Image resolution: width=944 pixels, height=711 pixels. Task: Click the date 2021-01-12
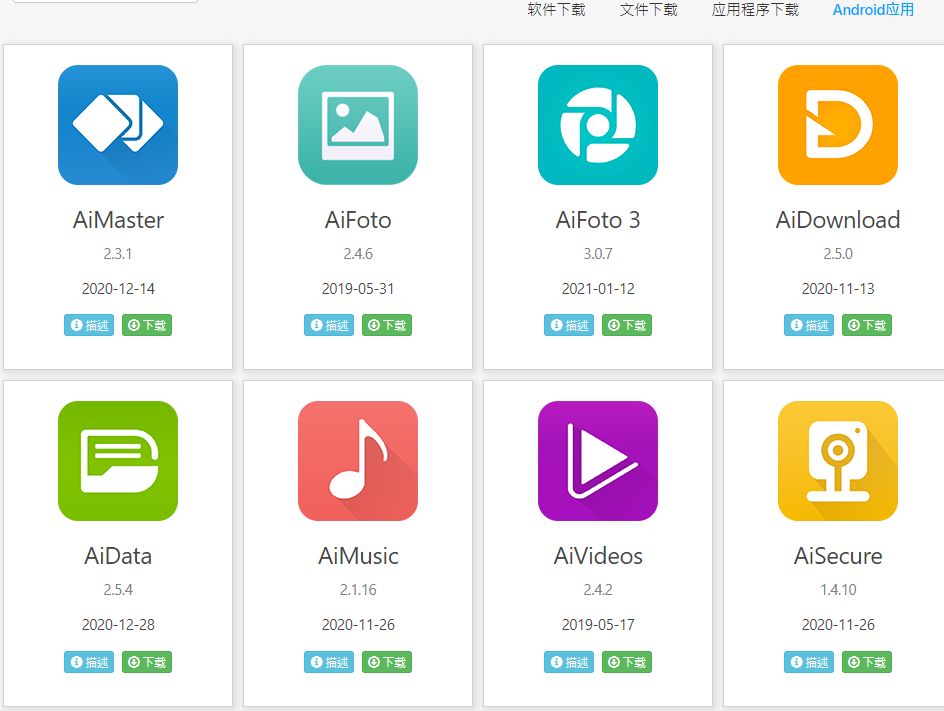pos(598,289)
